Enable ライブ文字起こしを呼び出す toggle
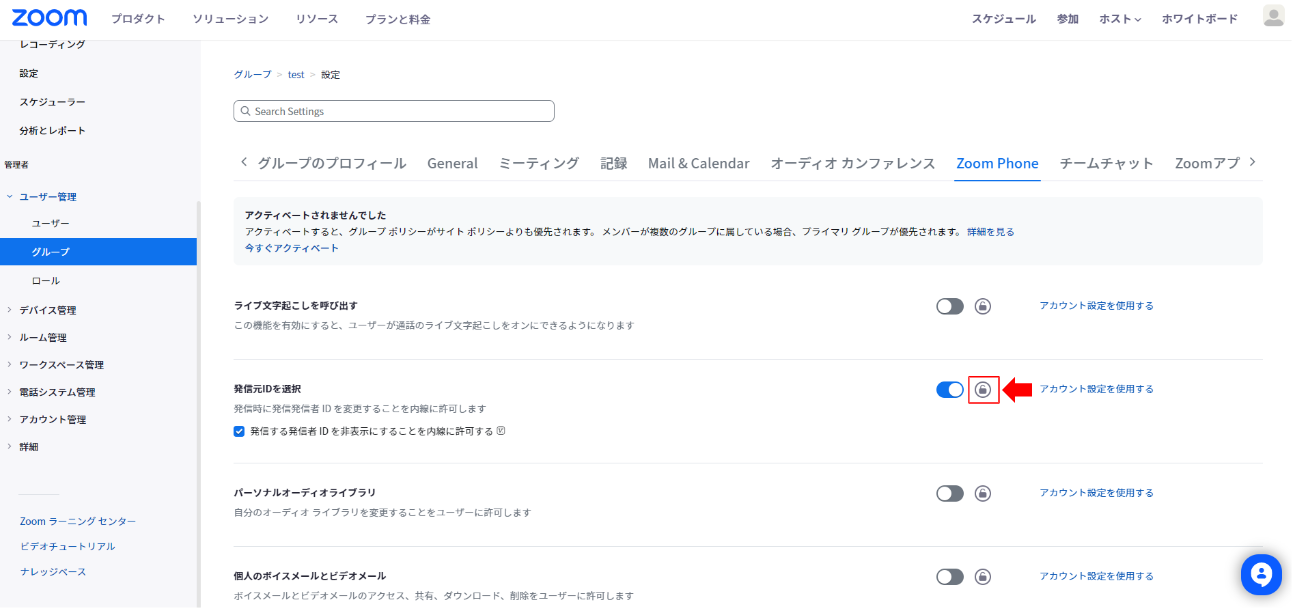The image size is (1297, 609). [950, 306]
